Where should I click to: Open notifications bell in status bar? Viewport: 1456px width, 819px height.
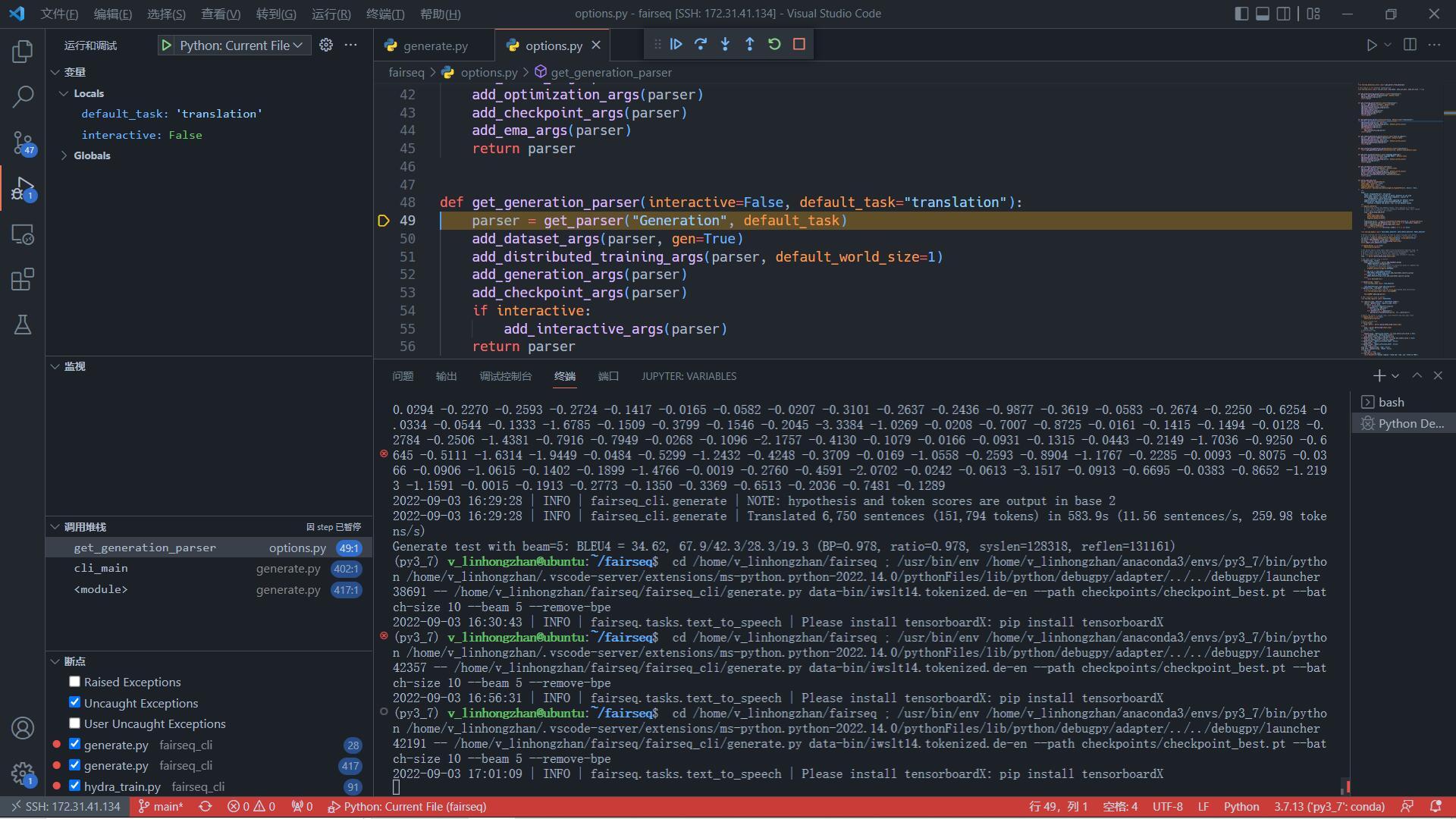click(1436, 807)
